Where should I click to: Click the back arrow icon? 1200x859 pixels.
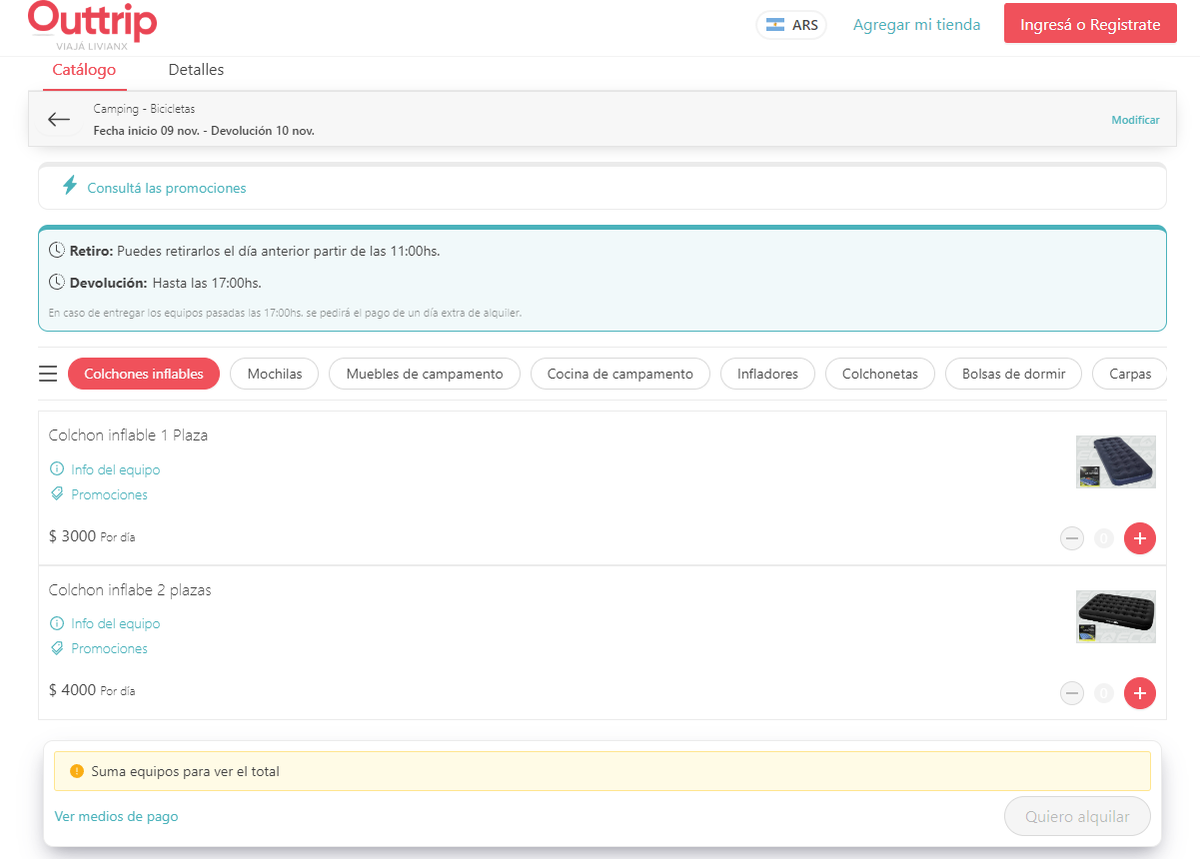pyautogui.click(x=59, y=119)
